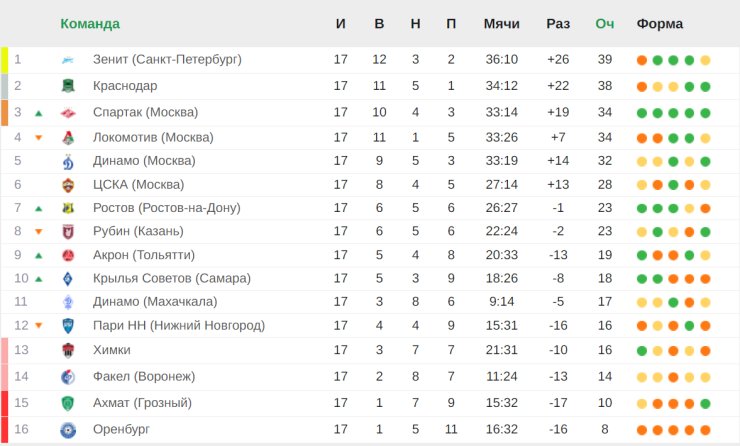Screen dimensions: 740x446
Task: Click the Спартак (Москва) logo icon
Action: [x=68, y=113]
